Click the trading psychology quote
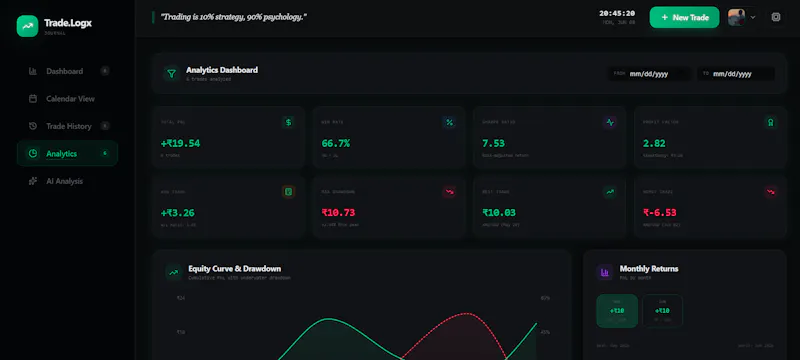The width and height of the screenshot is (800, 360). 234,17
